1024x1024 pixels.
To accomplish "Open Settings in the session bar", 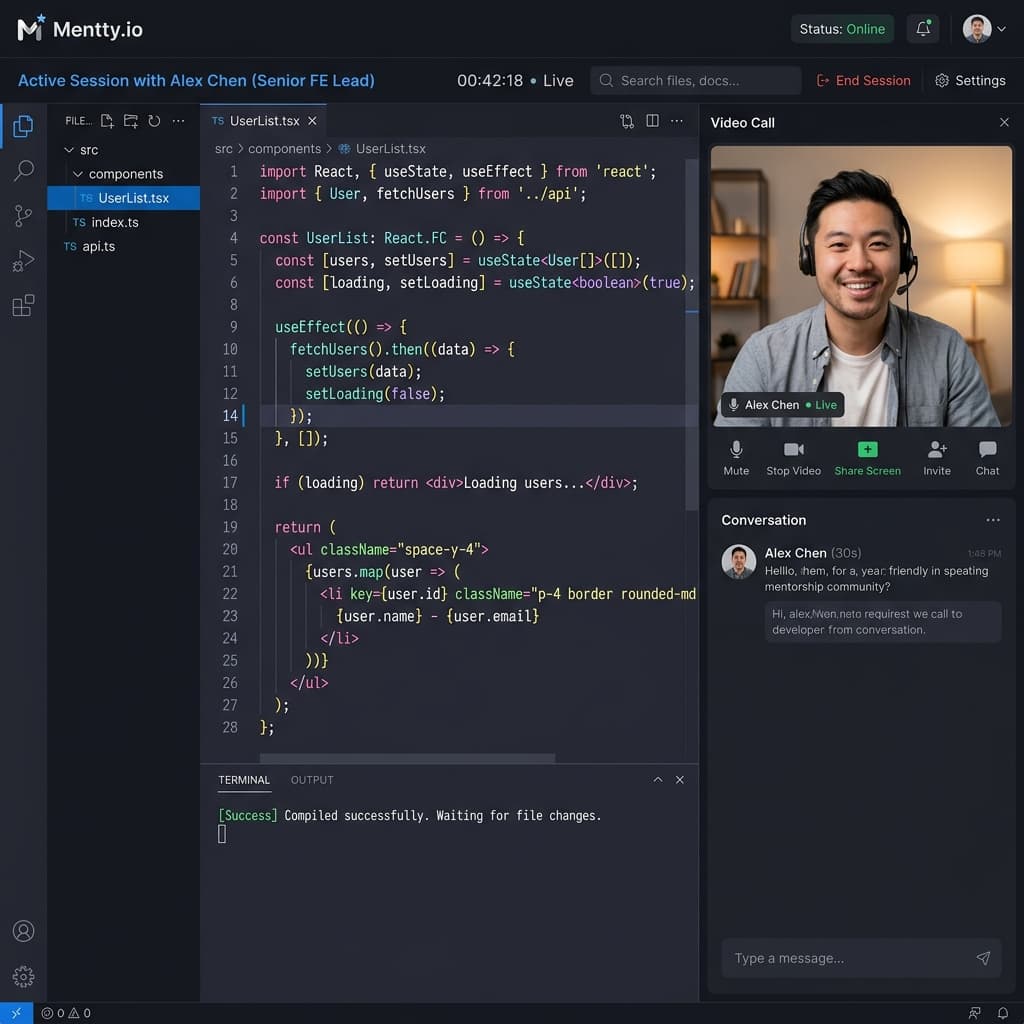I will pyautogui.click(x=970, y=80).
